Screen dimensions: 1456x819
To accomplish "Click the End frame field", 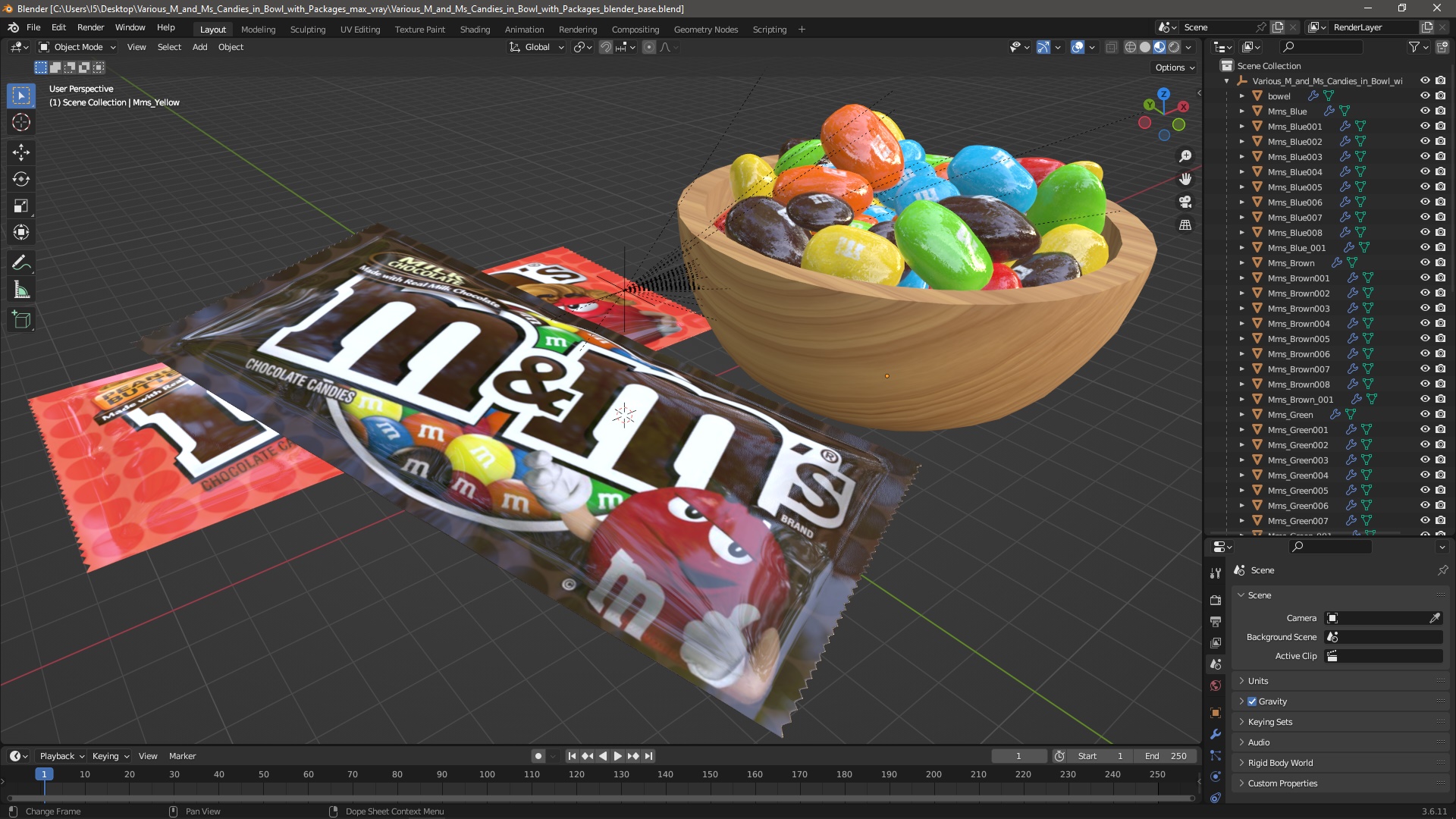I will tap(1166, 756).
